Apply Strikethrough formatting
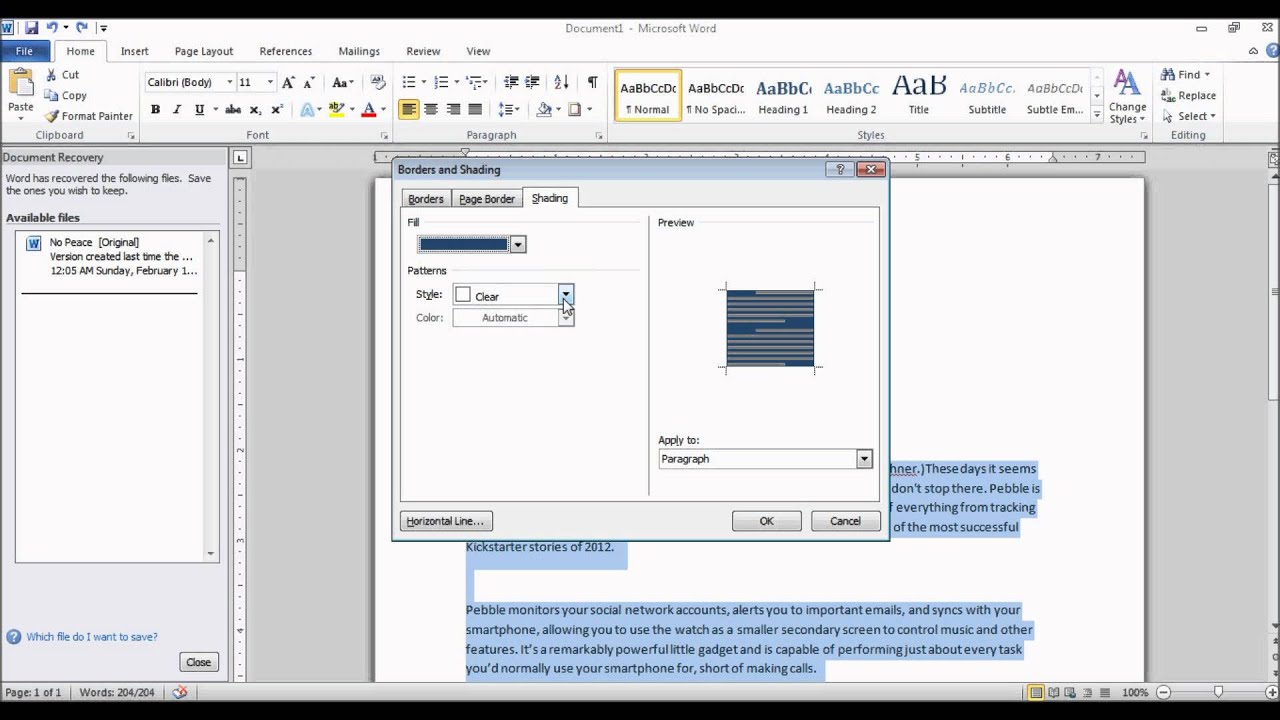Viewport: 1280px width, 720px height. 232,110
